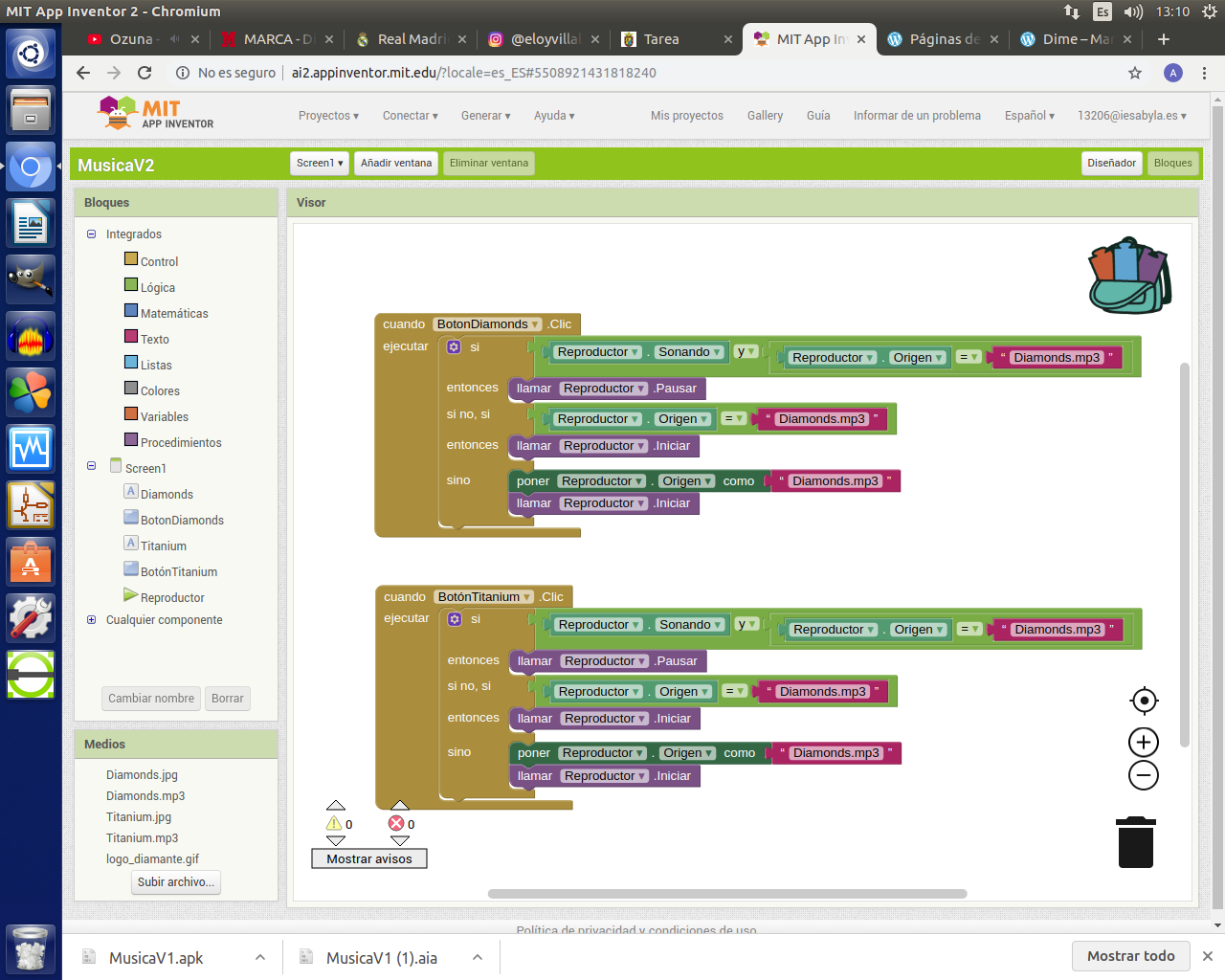Open the Proyectos menu
The height and width of the screenshot is (980, 1225).
coord(328,116)
